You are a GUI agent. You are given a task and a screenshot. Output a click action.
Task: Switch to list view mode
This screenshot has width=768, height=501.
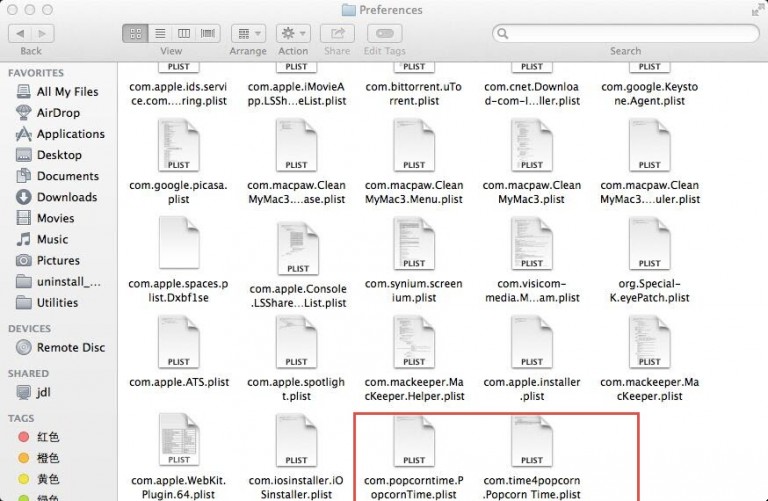160,33
